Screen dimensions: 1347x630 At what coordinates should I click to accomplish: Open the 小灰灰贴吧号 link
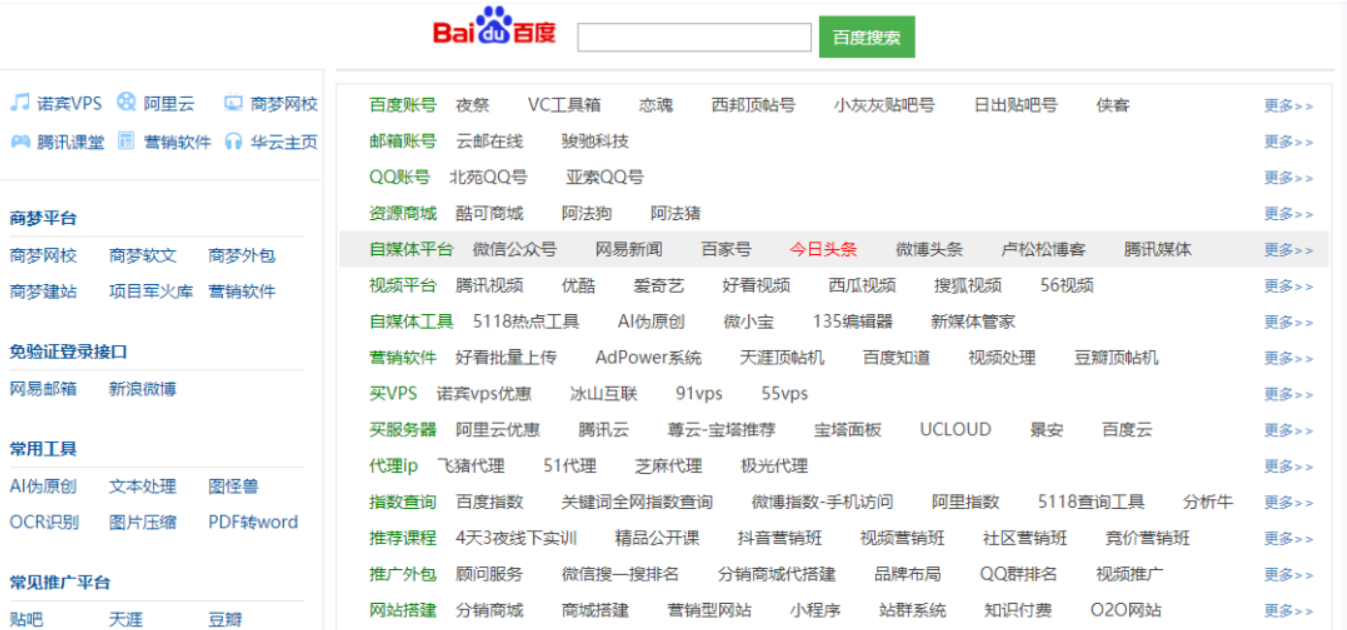[x=884, y=105]
